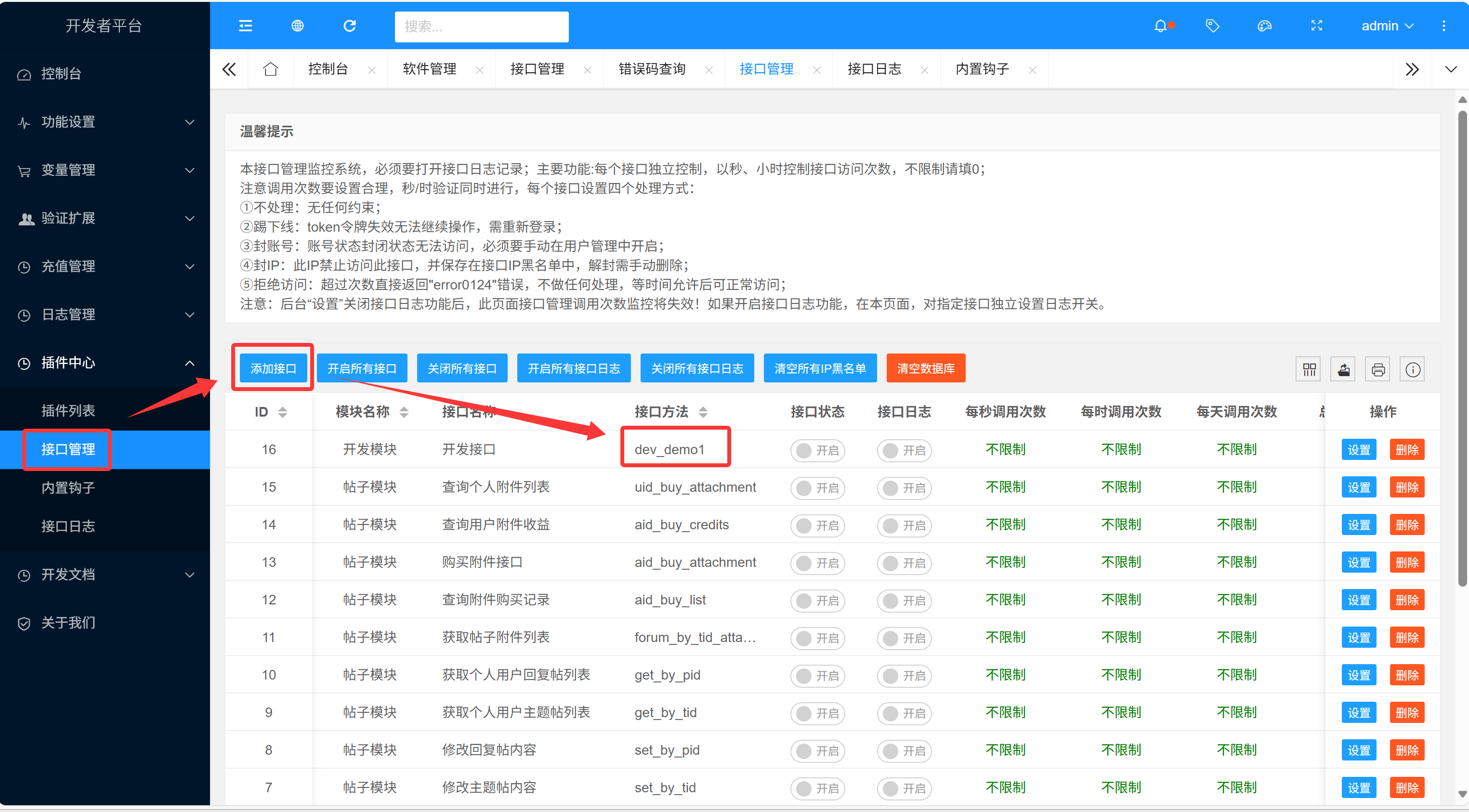Toggle interface status for get_by_pid
Image resolution: width=1469 pixels, height=812 pixels.
[x=816, y=675]
